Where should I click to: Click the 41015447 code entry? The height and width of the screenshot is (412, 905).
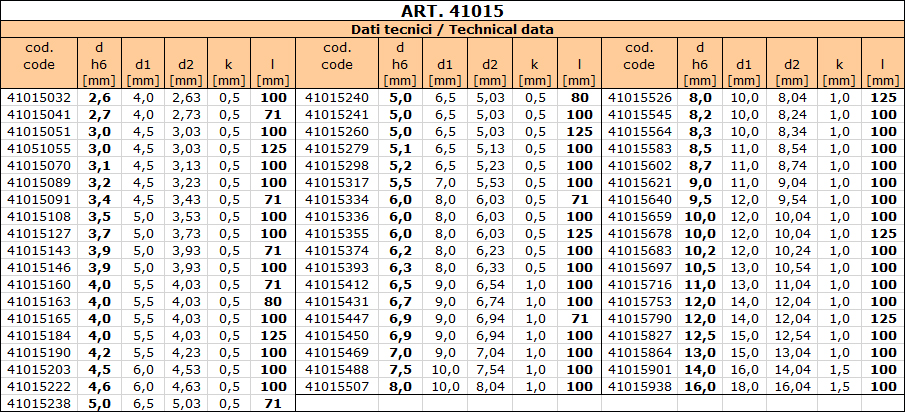click(x=336, y=318)
